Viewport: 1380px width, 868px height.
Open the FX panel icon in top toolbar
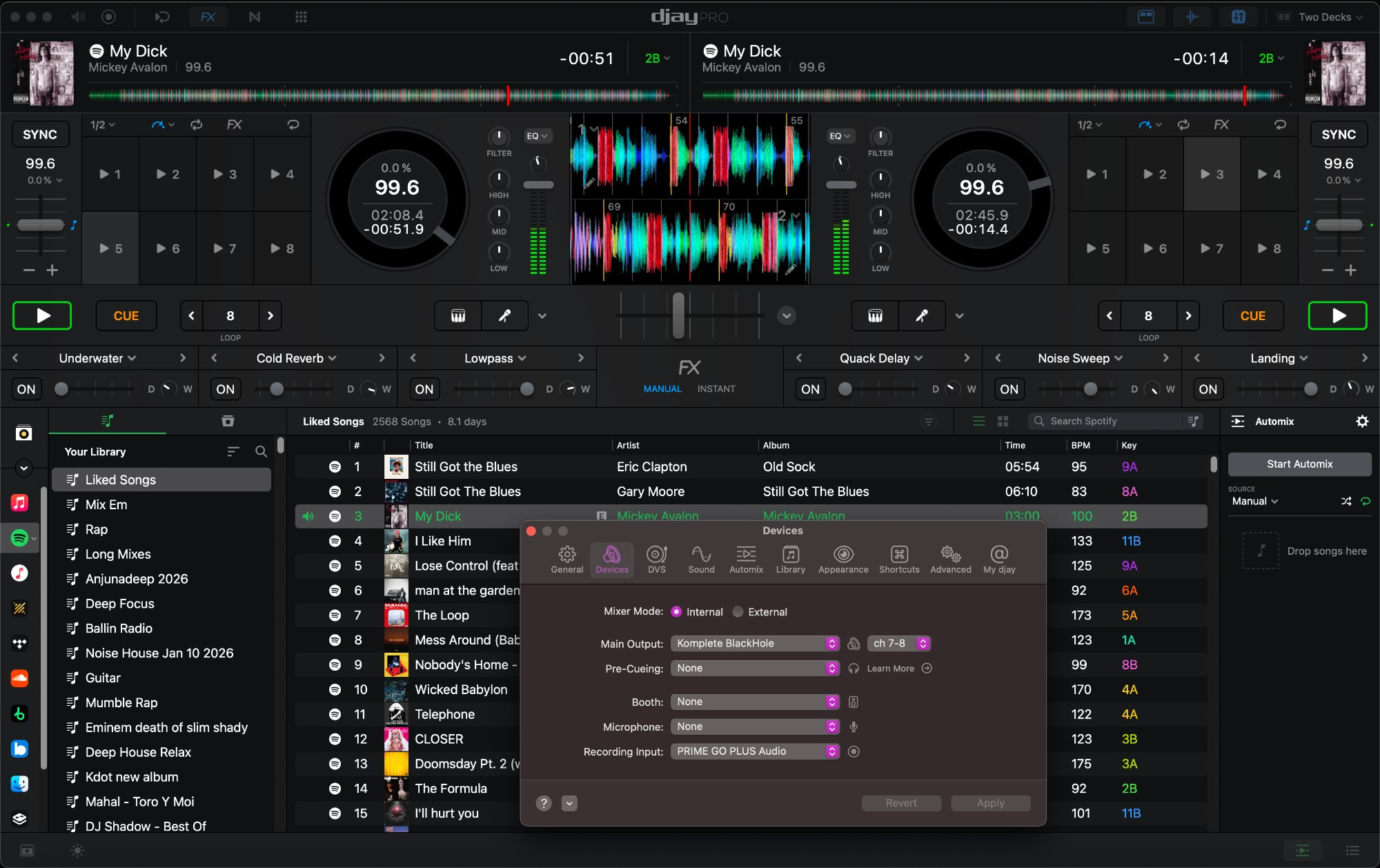pos(208,17)
